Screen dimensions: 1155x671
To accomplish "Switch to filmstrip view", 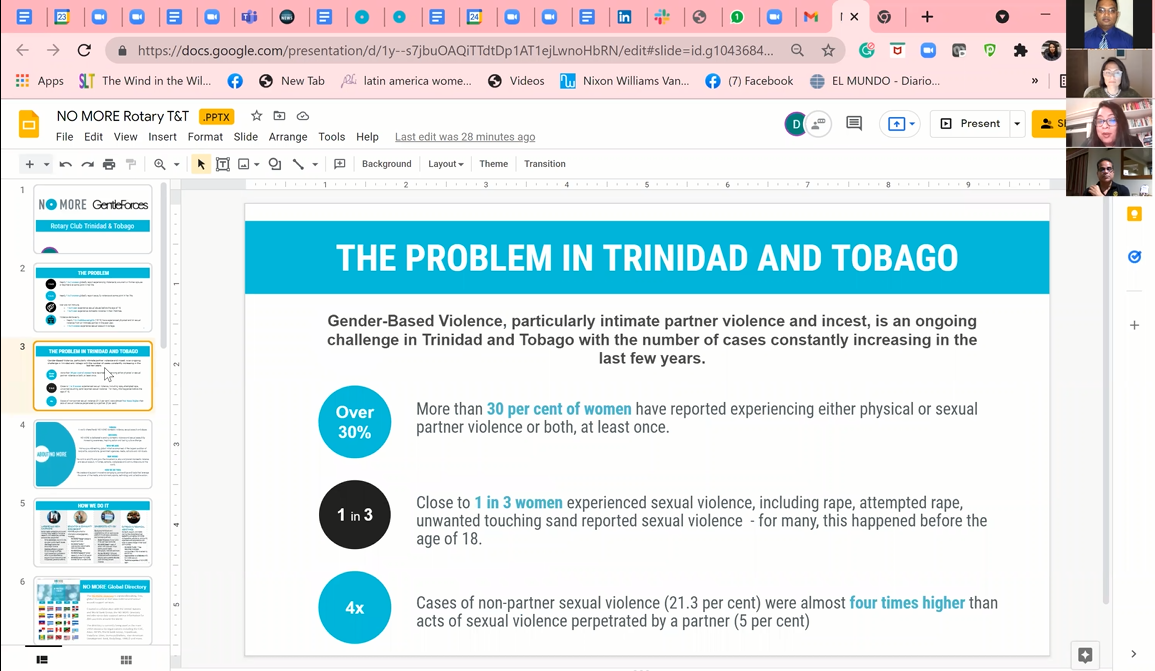I will [42, 660].
